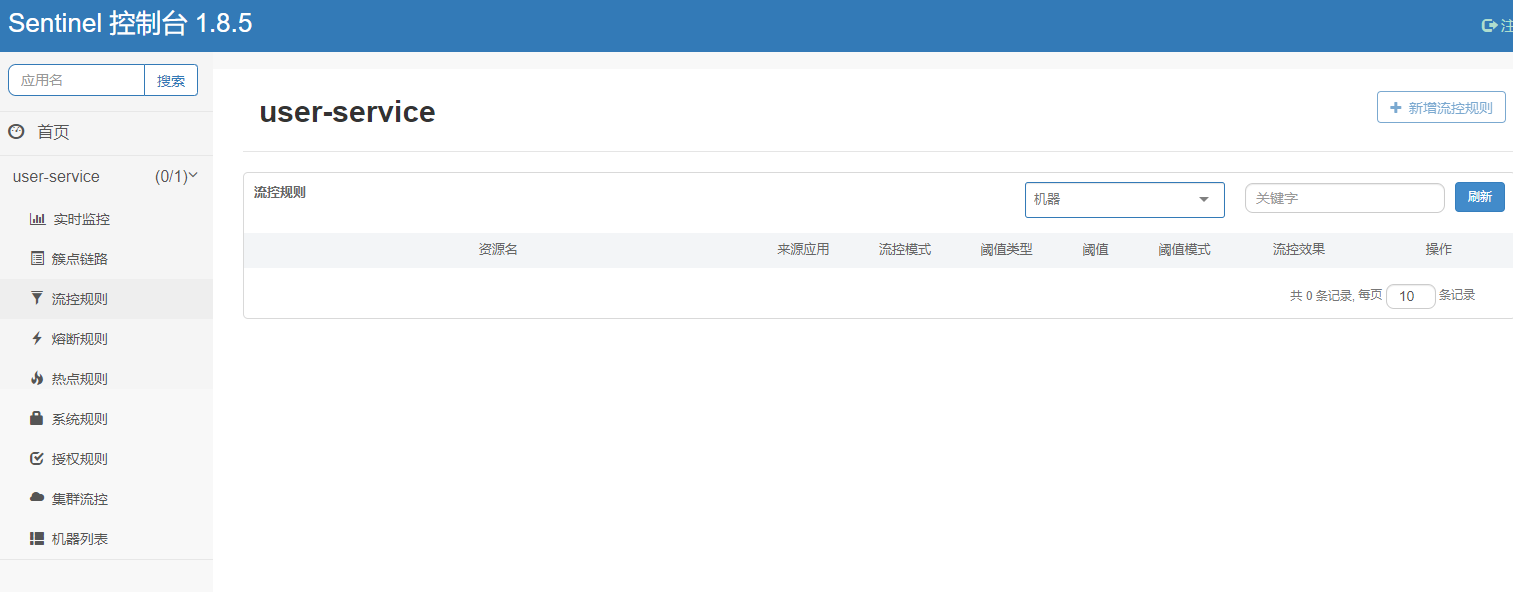Click the funnel icon for 流控规则

tap(37, 298)
